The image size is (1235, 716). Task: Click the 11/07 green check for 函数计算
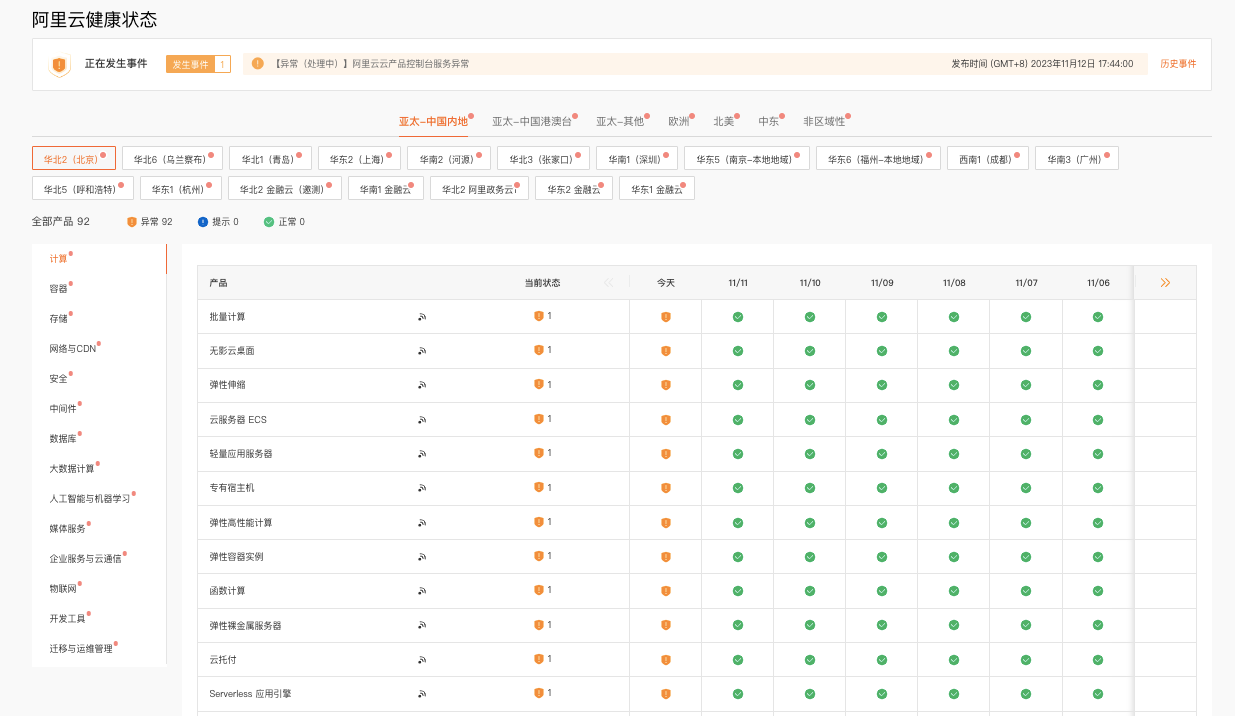coord(1026,591)
